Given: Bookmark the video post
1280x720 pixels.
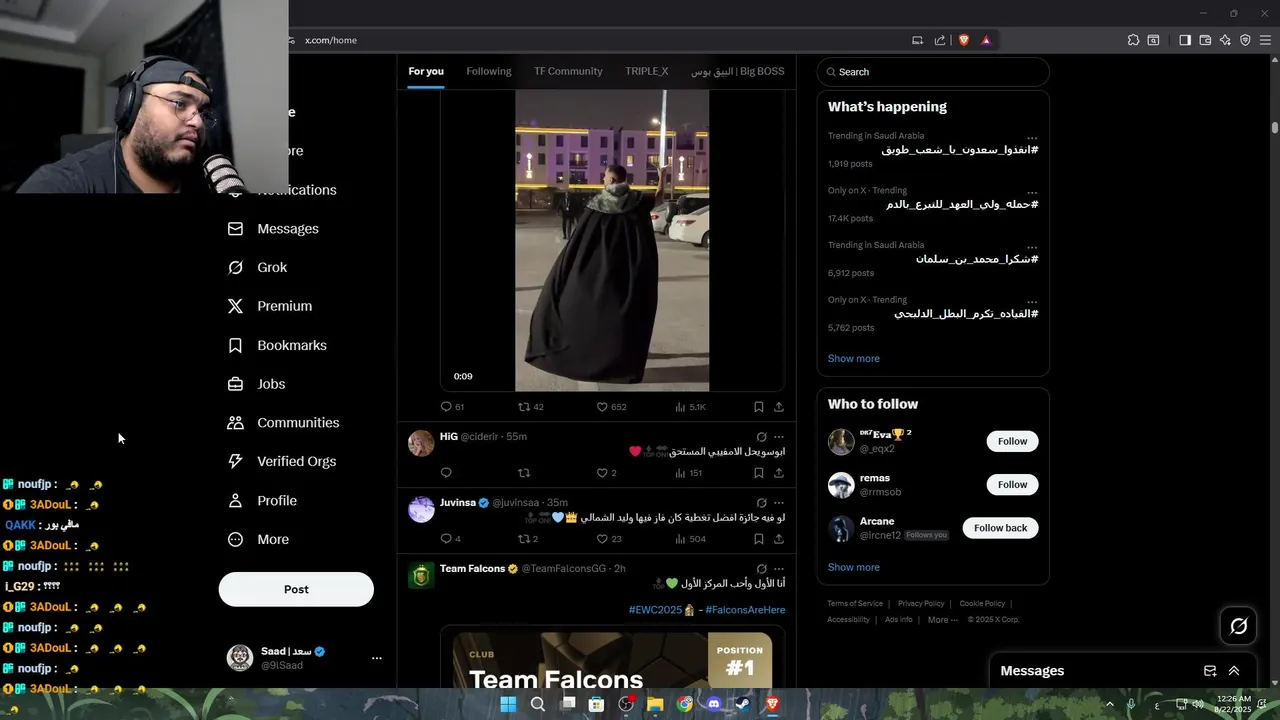Looking at the screenshot, I should click(x=758, y=407).
